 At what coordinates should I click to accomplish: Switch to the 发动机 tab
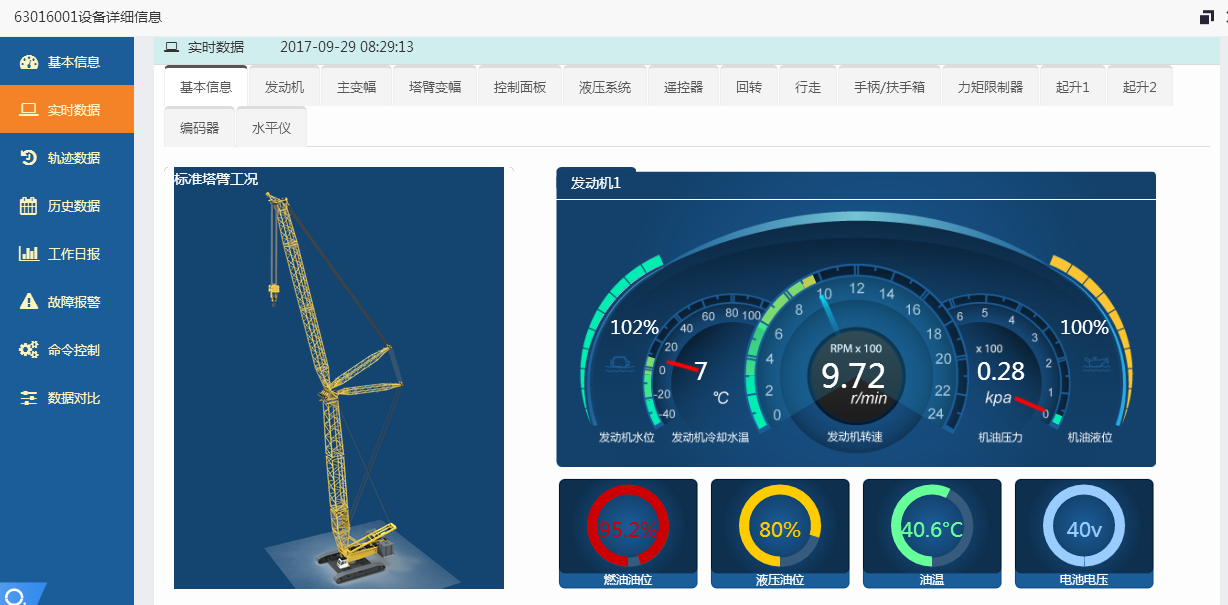point(284,87)
